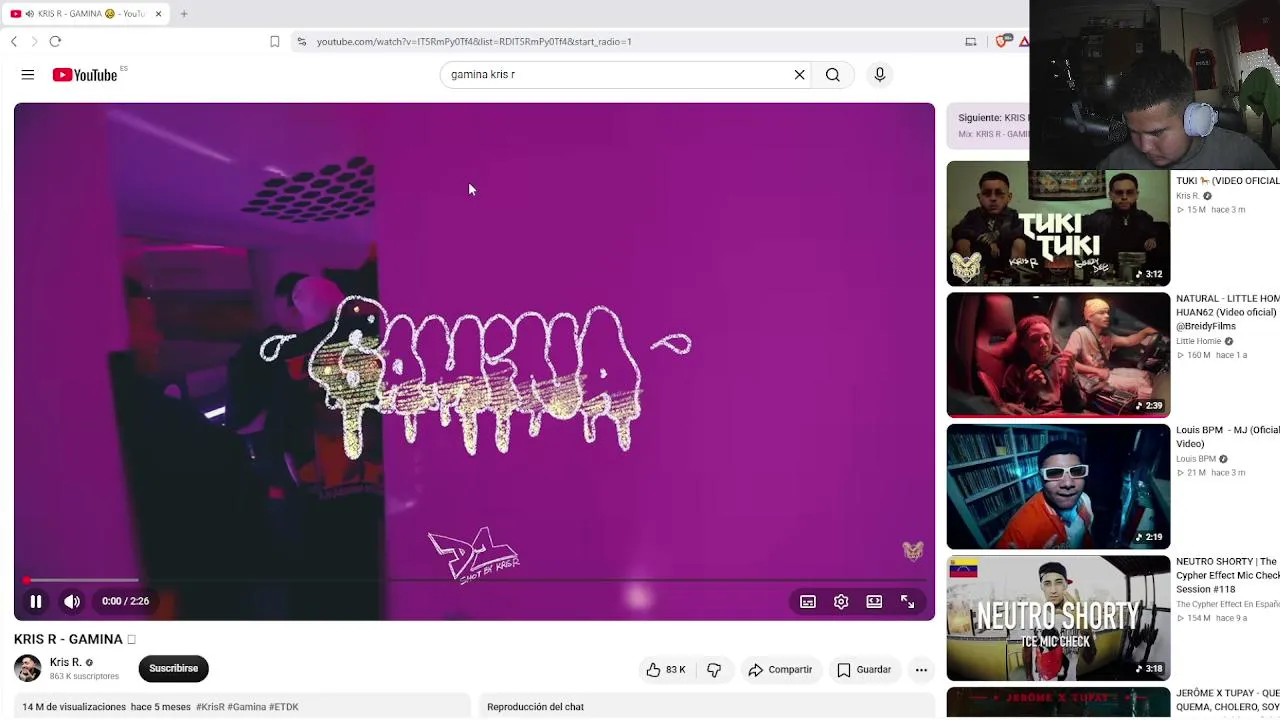The width and height of the screenshot is (1280, 720).
Task: Click the Compartir share button
Action: 780,670
